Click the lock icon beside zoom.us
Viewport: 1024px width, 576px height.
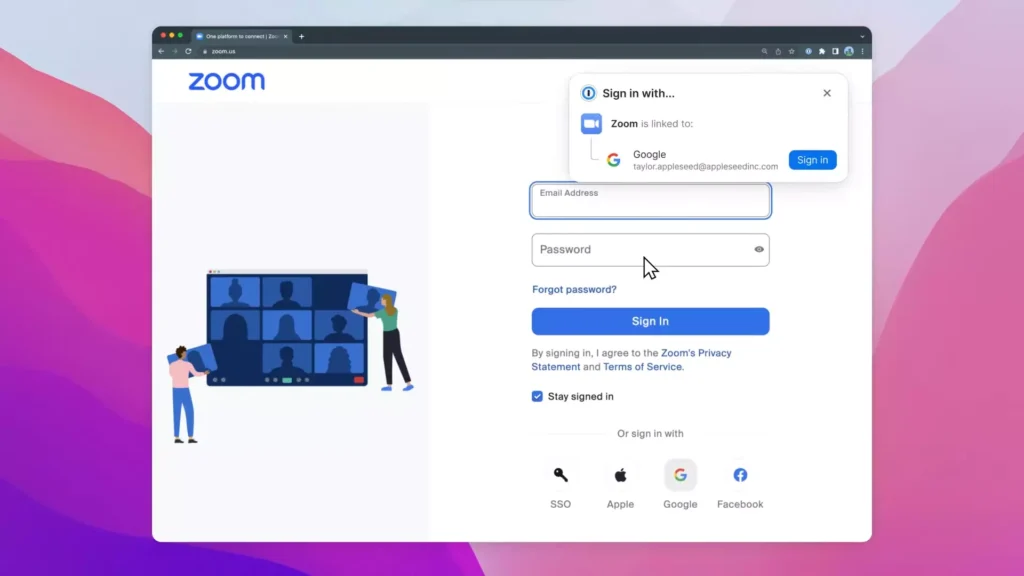(204, 51)
